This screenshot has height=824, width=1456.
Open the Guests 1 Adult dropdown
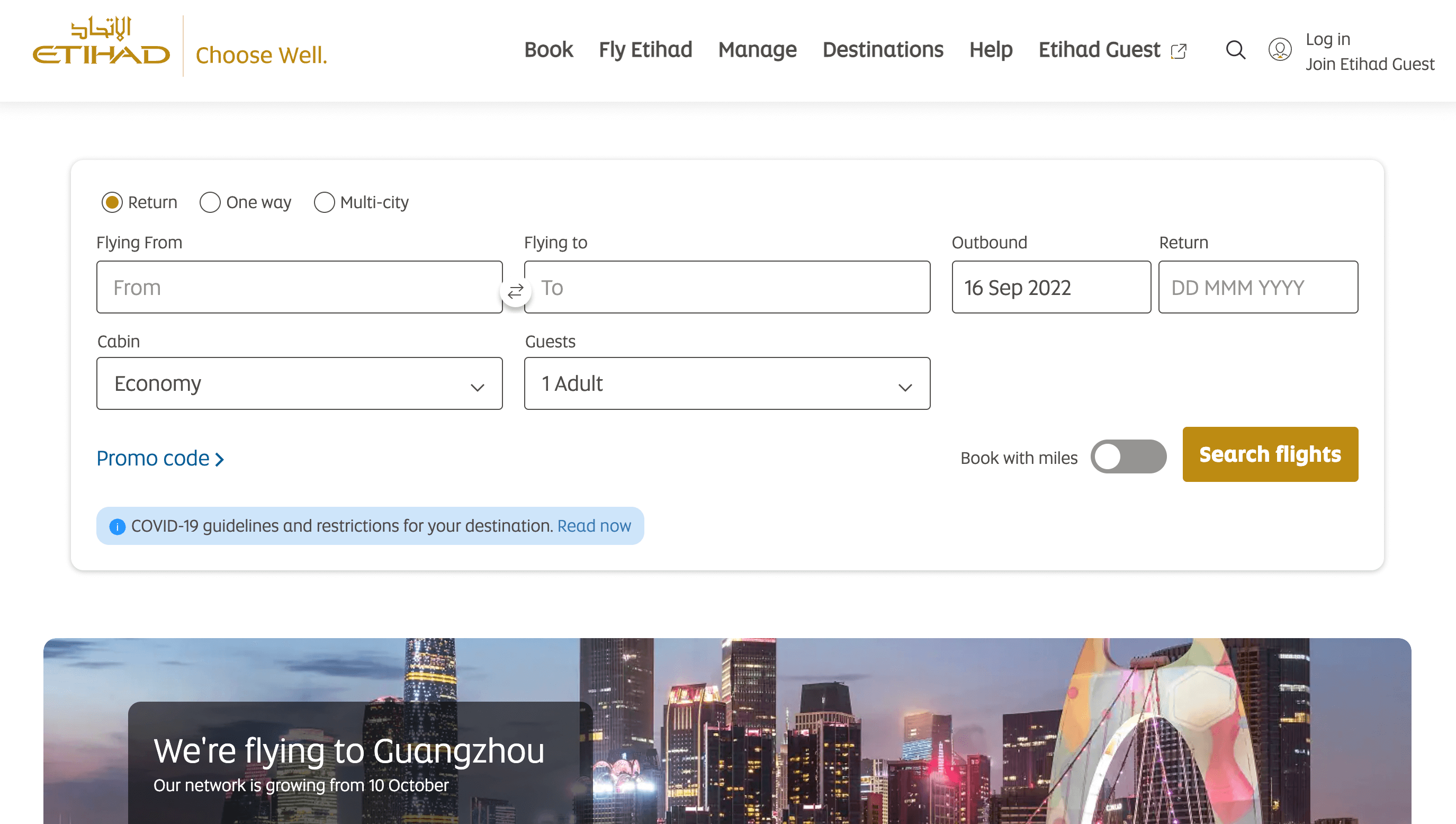[x=727, y=383]
